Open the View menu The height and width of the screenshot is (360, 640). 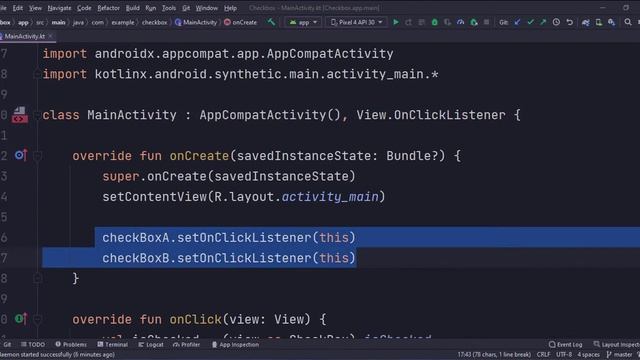(x=35, y=8)
